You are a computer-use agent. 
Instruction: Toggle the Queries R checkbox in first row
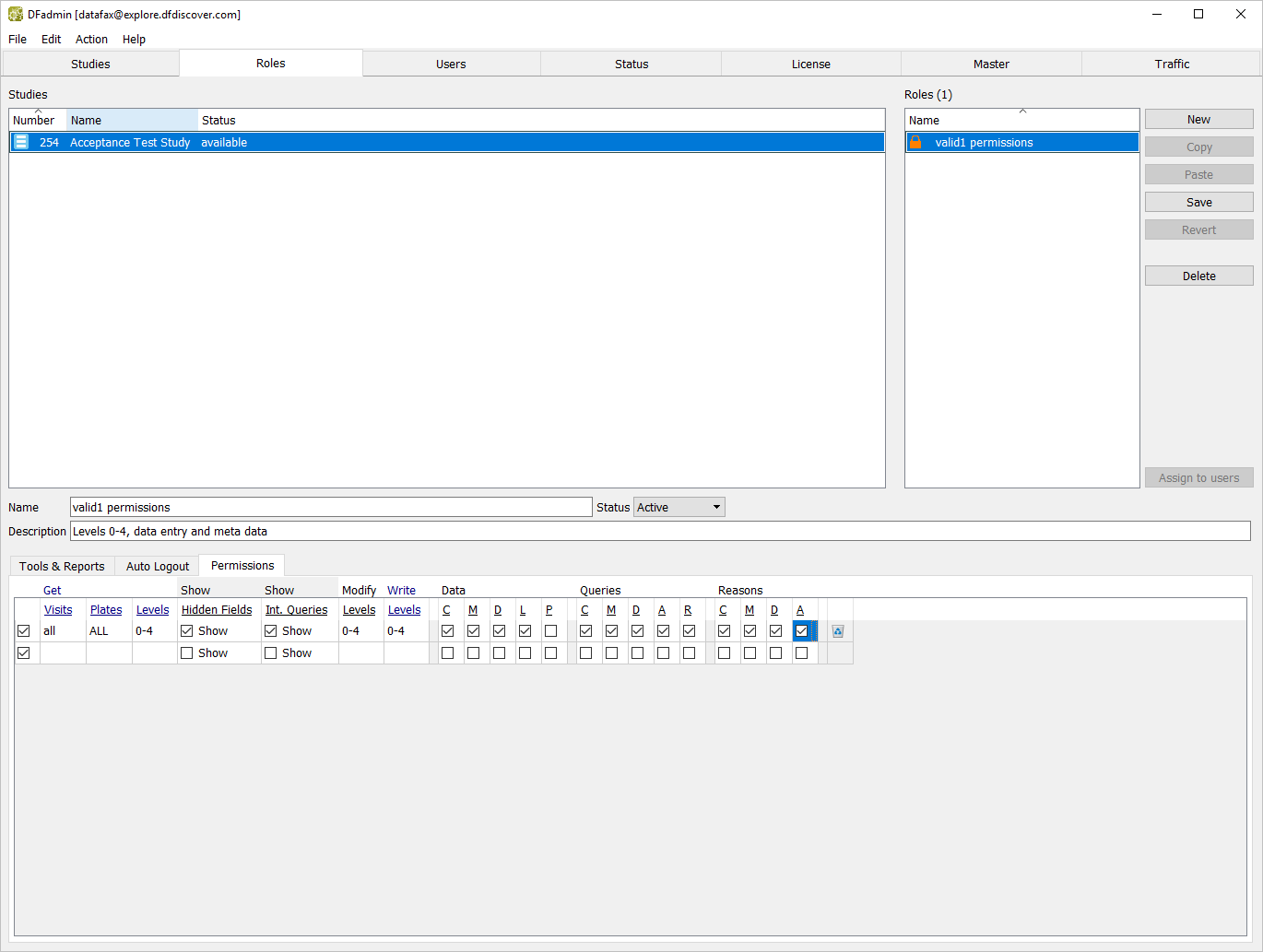tap(689, 631)
